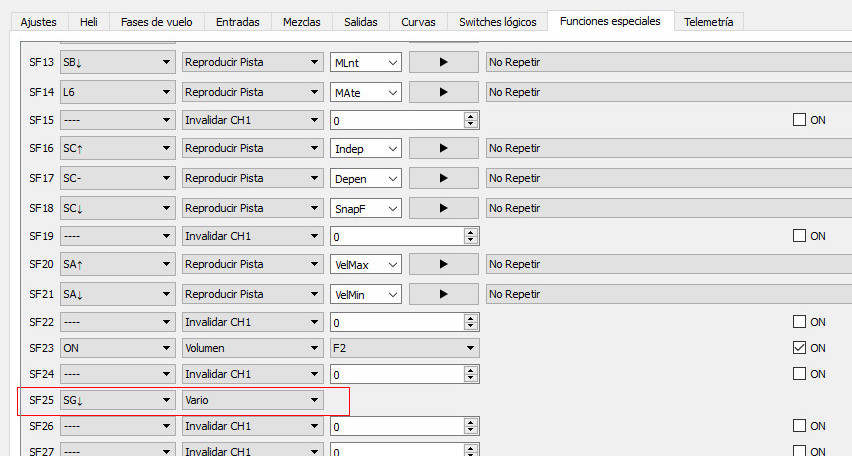Play the MAte track preview in SF14
The height and width of the screenshot is (456, 852).
(443, 92)
